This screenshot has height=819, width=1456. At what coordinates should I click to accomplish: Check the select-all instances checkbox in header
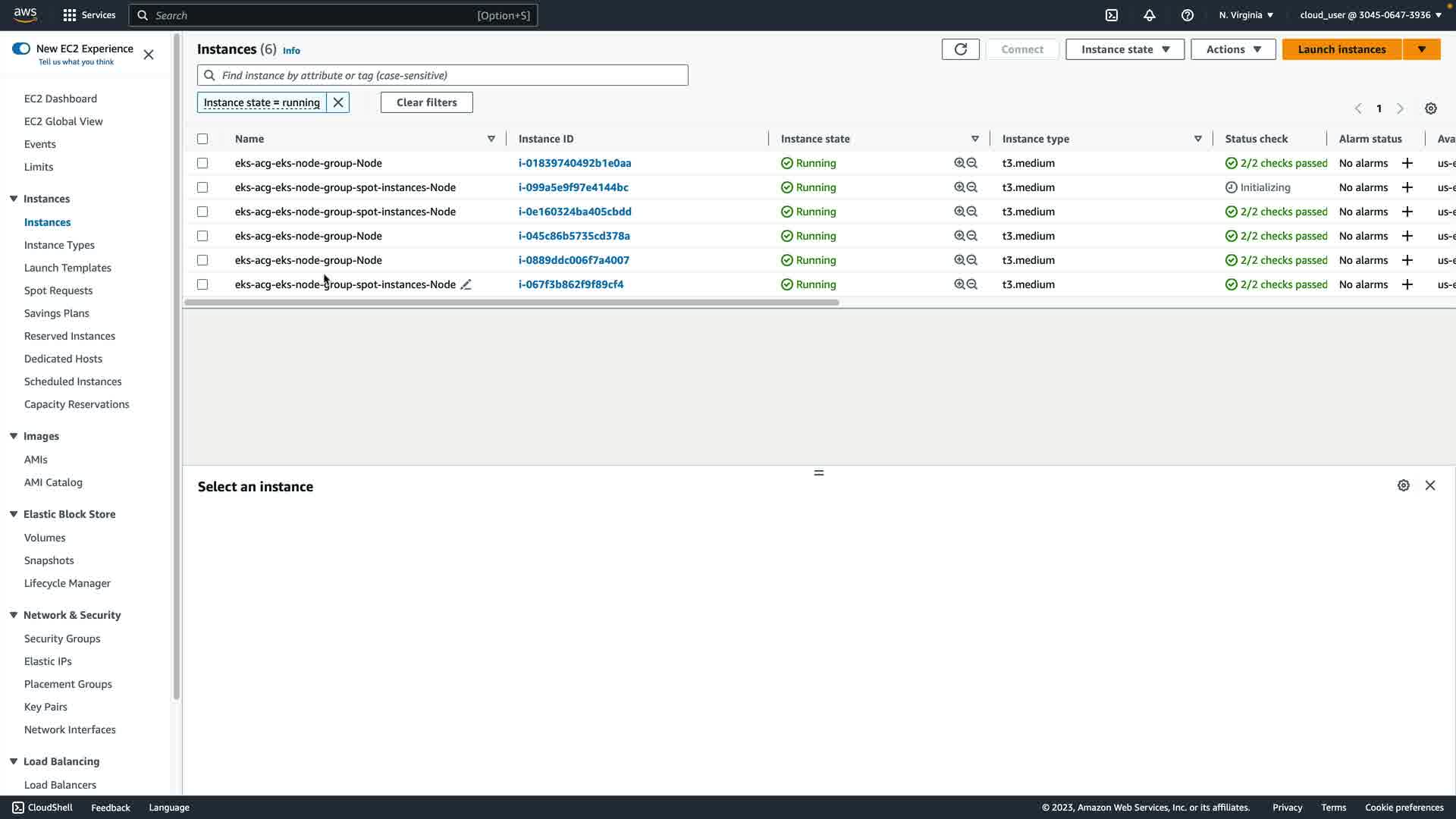pyautogui.click(x=202, y=139)
